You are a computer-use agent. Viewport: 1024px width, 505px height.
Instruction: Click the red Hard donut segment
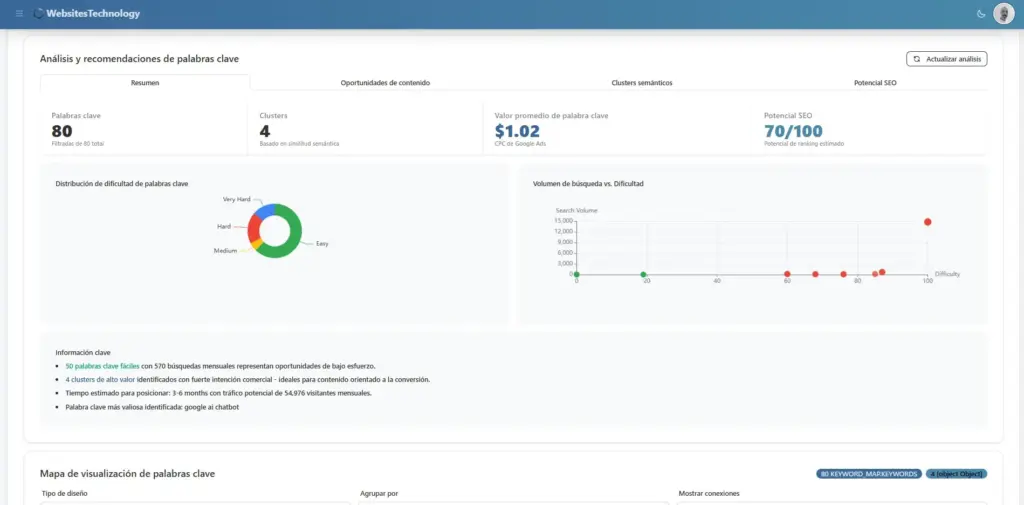[253, 228]
